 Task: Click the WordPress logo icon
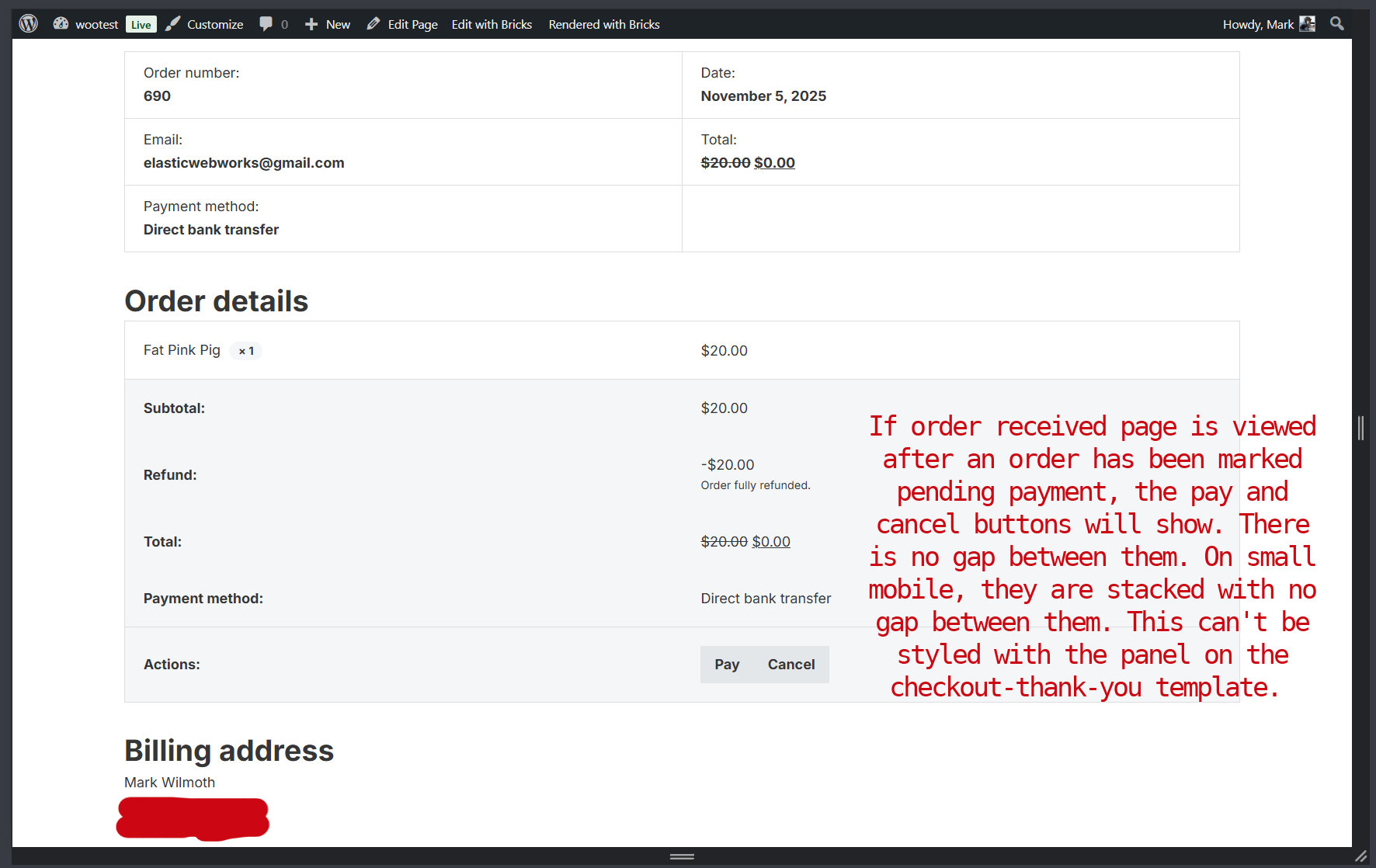point(29,24)
